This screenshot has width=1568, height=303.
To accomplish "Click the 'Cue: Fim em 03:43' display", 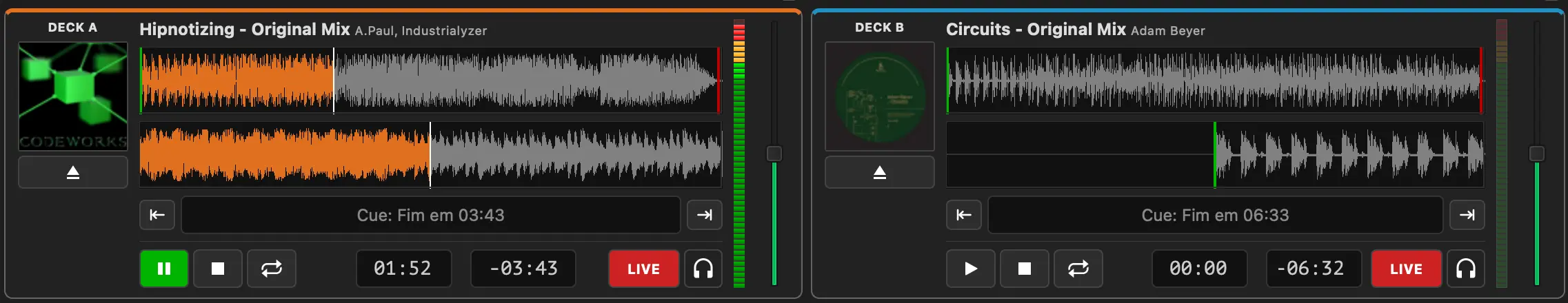I will (x=431, y=215).
